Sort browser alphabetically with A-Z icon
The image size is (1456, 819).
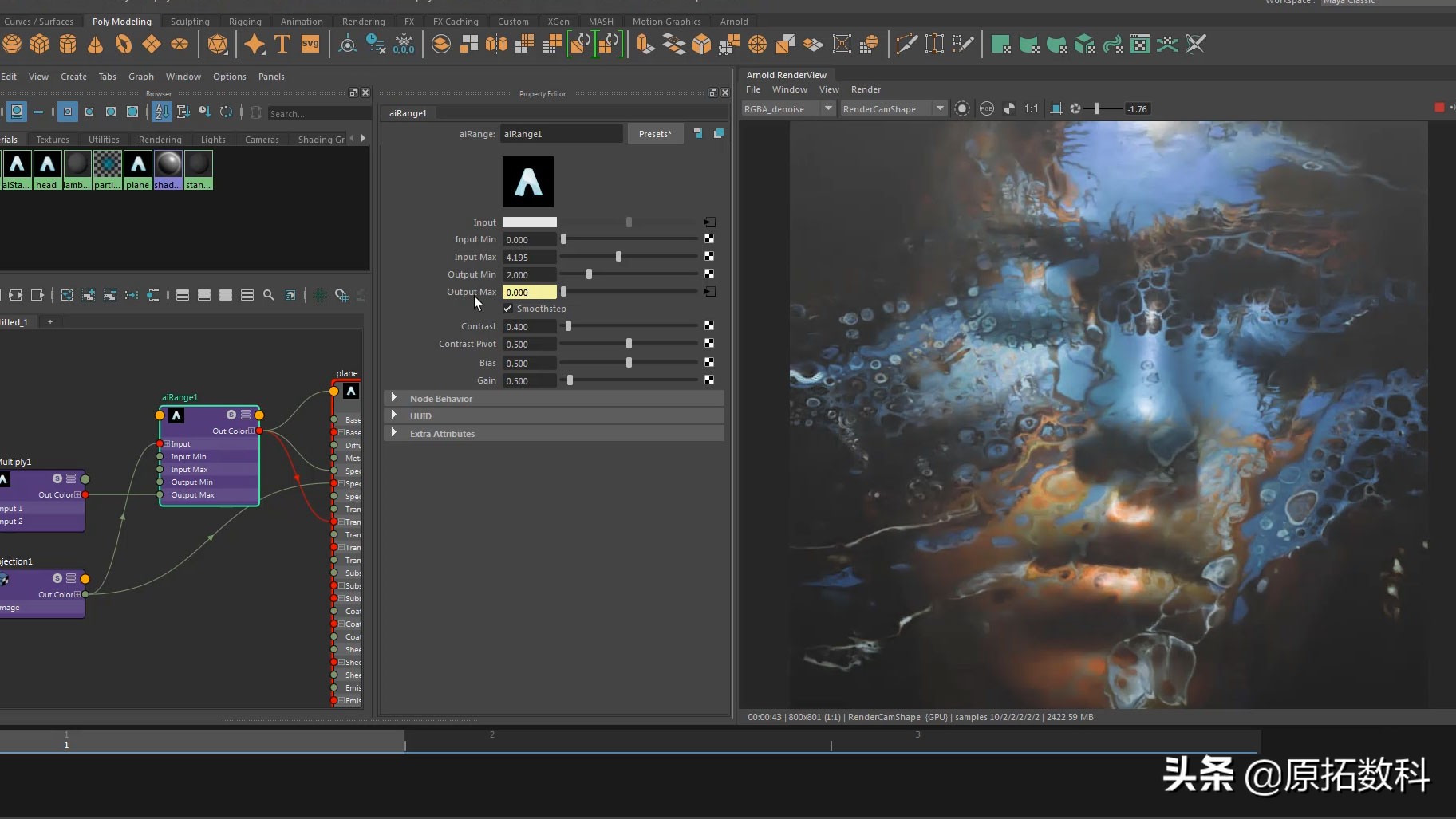[x=162, y=112]
